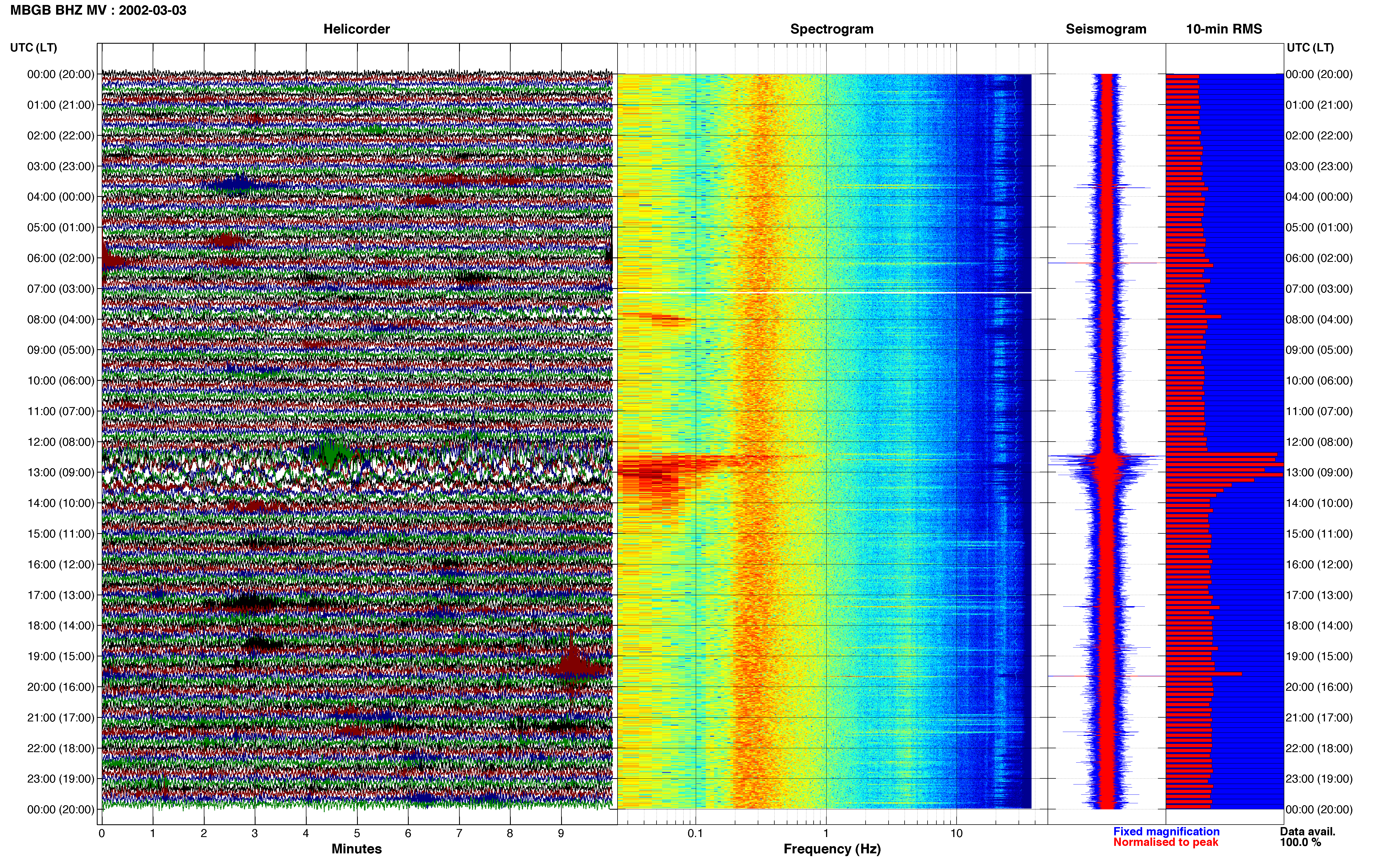
Task: Click the left axis label '00:00 (20:00)' at top
Action: coord(61,74)
